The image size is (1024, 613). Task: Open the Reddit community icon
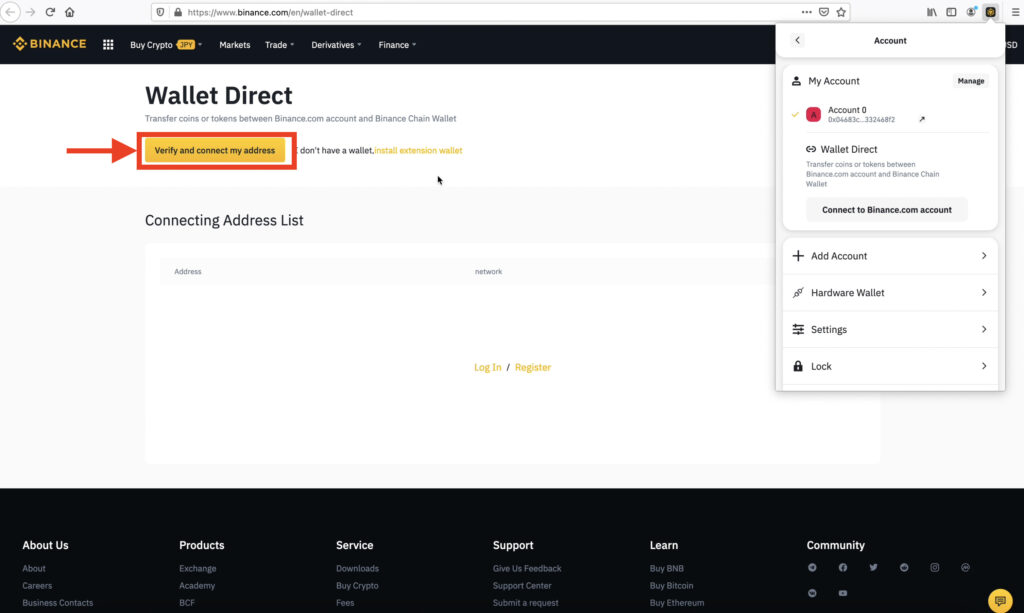(x=904, y=567)
